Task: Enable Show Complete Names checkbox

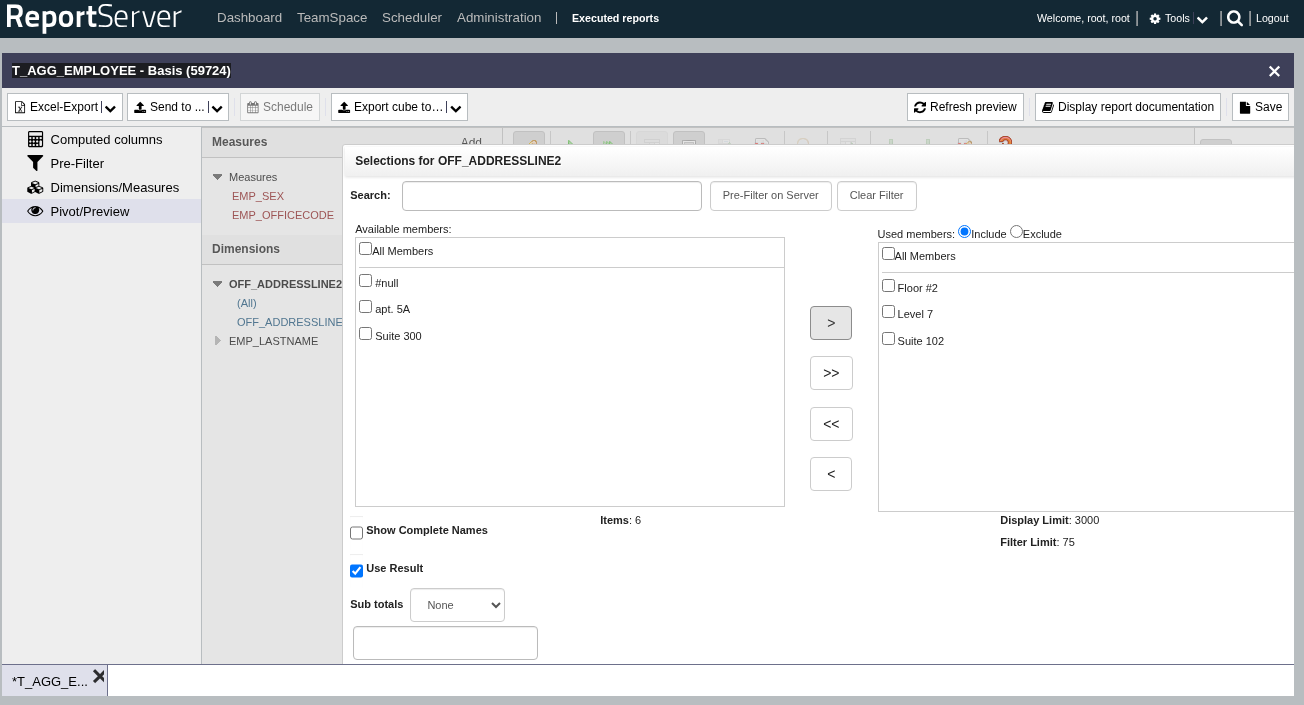Action: [x=356, y=533]
